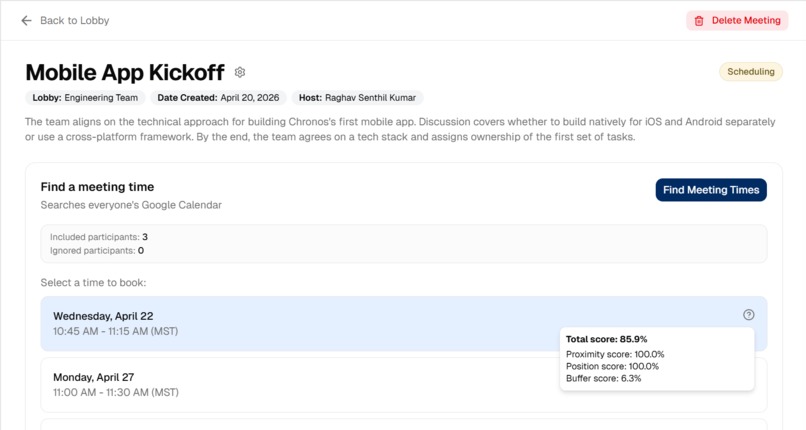Screen dimensions: 806x430
Task: Click Host: Raghav Senthil Kumar tag
Action: (x=357, y=98)
